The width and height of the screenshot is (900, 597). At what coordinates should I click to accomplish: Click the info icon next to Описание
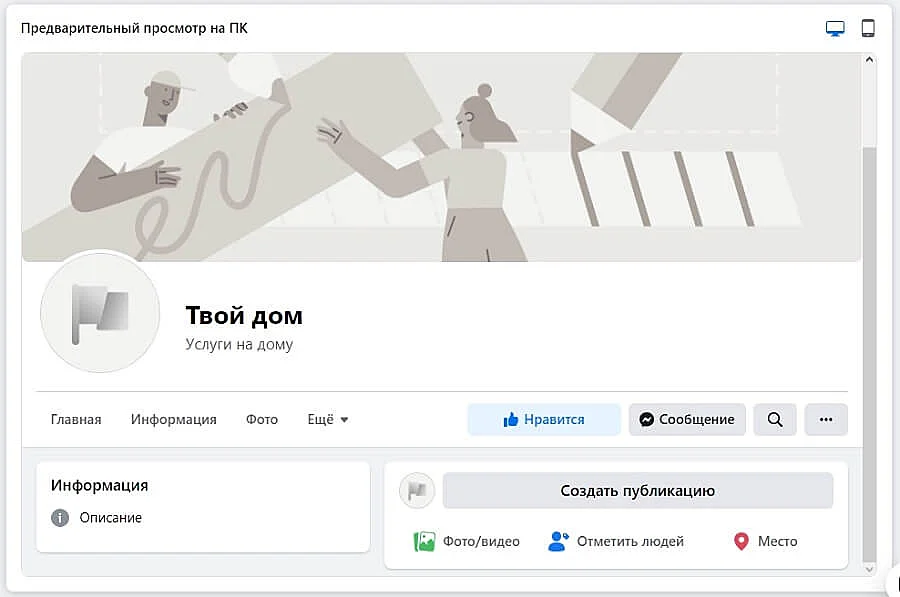point(60,518)
